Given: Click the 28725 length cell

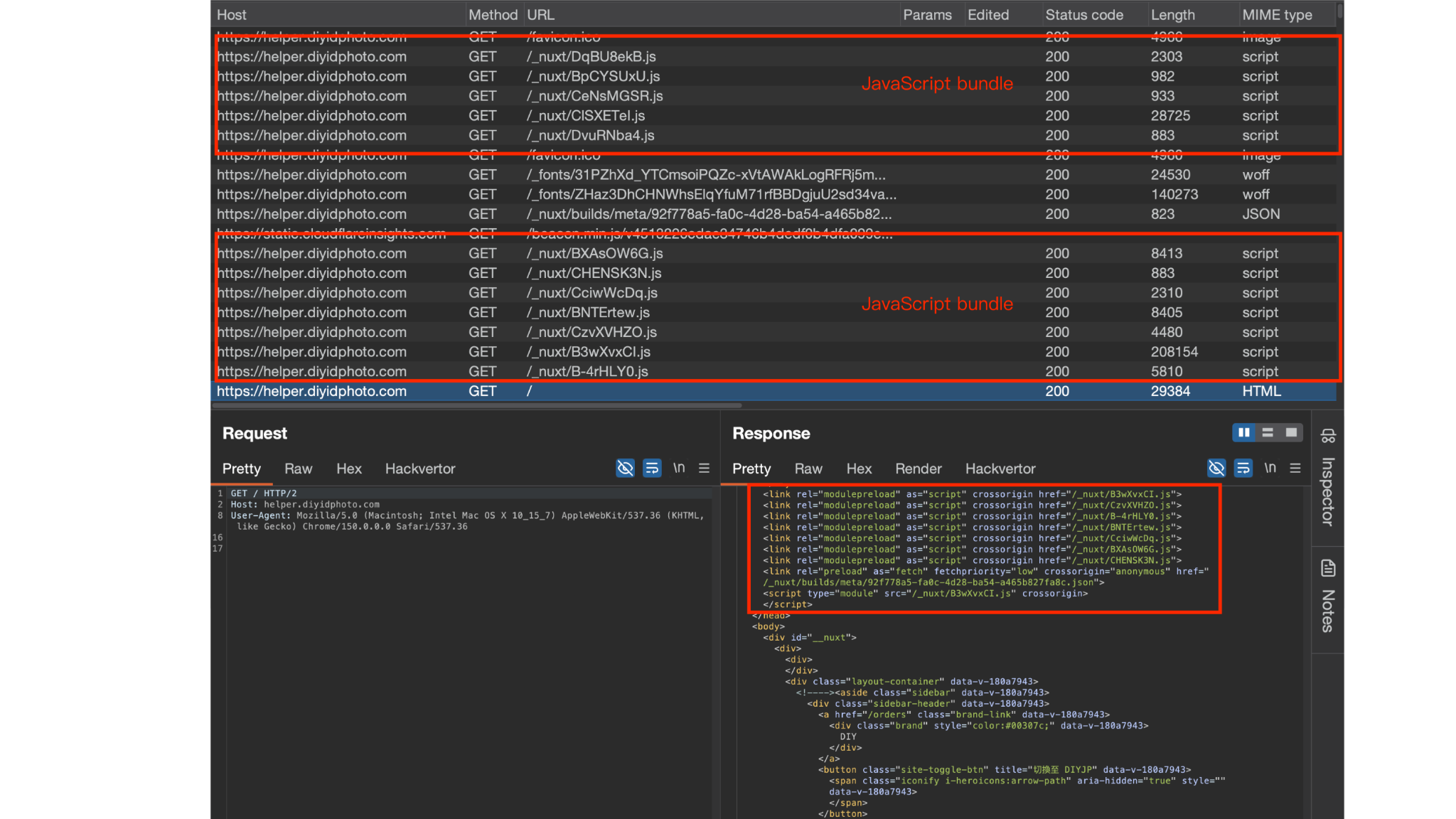Looking at the screenshot, I should click(x=1170, y=116).
